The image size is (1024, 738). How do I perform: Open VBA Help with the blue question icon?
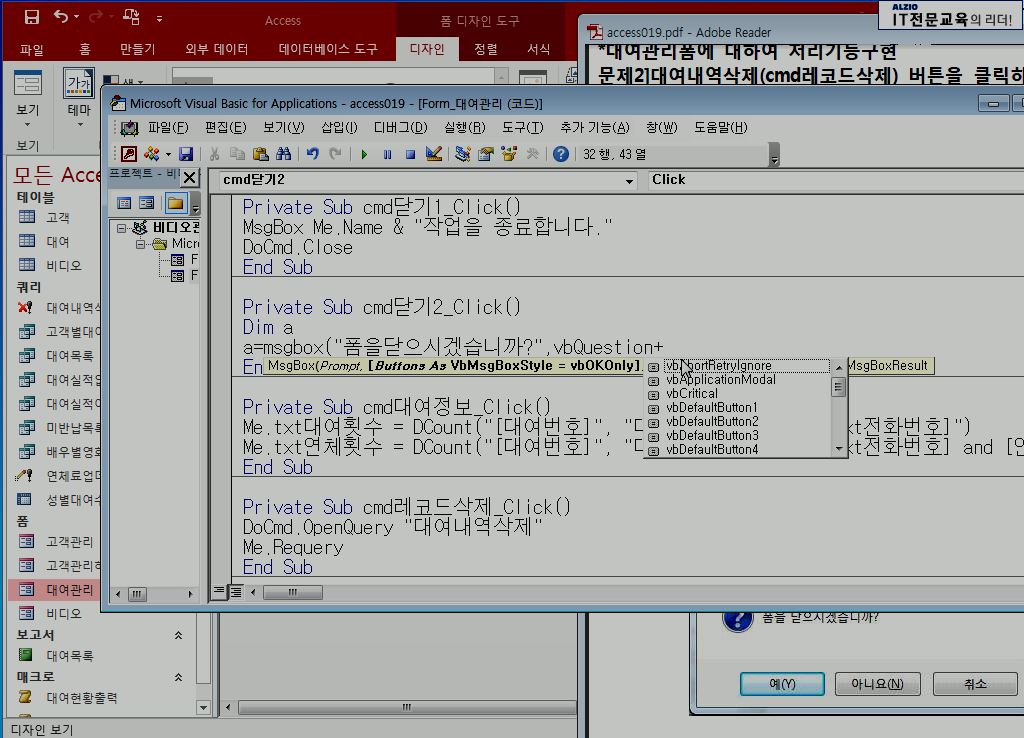(560, 154)
